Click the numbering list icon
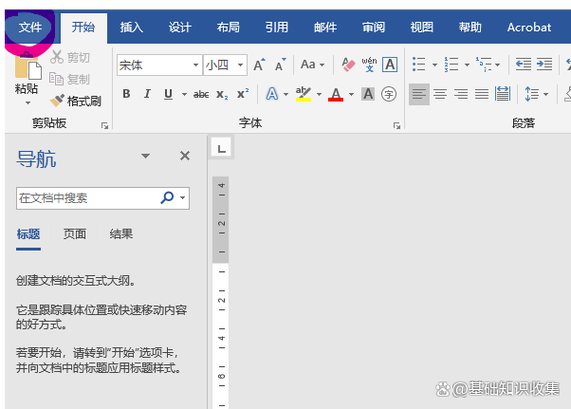The width and height of the screenshot is (571, 409). (451, 64)
